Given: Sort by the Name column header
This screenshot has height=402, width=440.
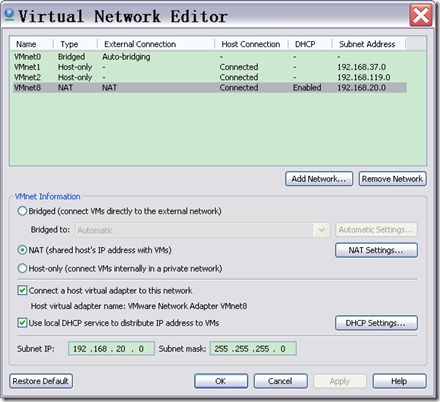Looking at the screenshot, I should tap(32, 44).
